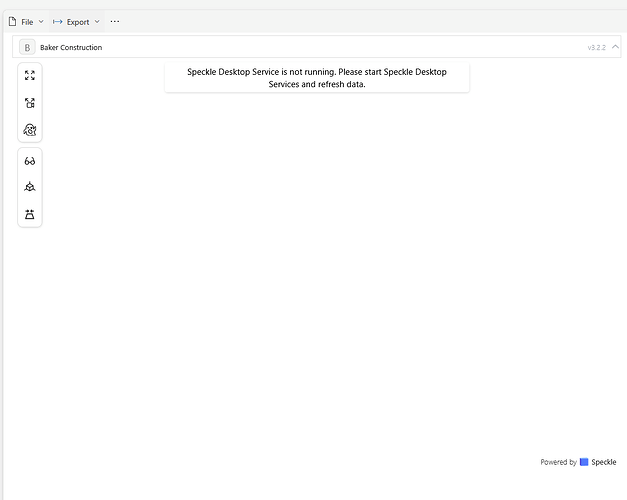This screenshot has height=500, width=627.
Task: Open the Export menu
Action: tap(77, 22)
